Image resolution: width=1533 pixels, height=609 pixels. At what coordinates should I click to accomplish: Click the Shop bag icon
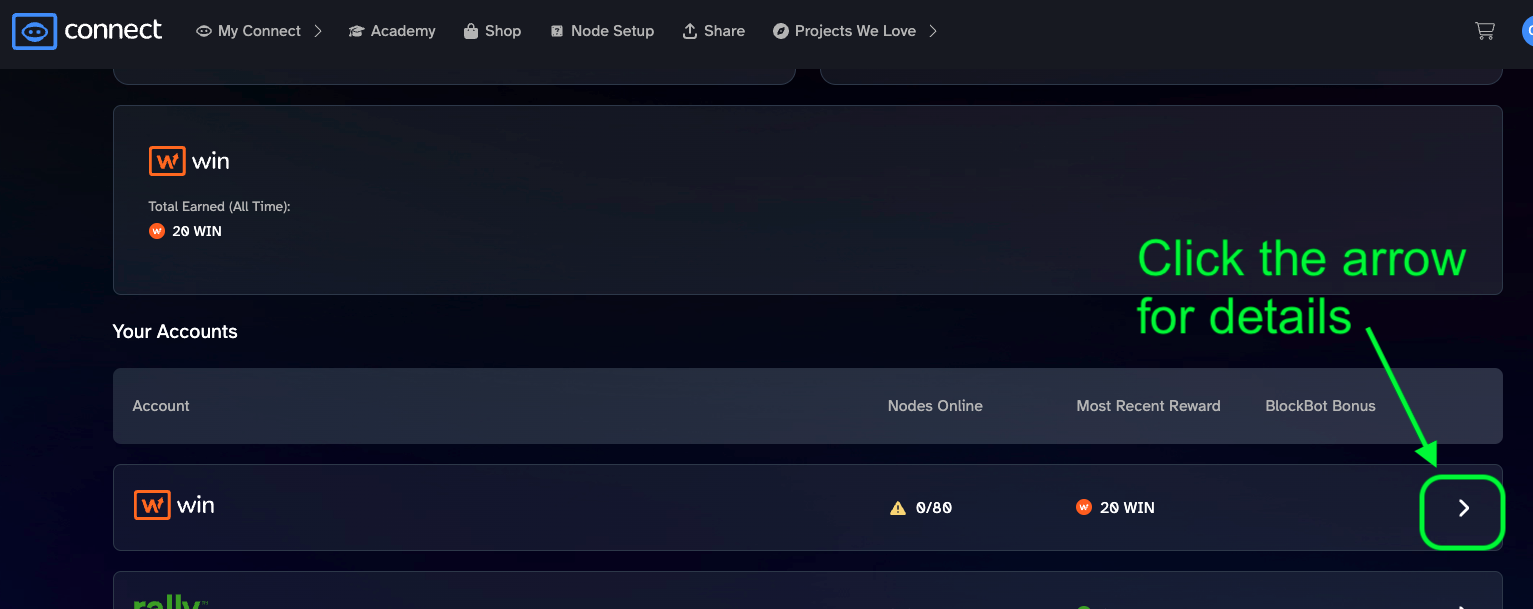tap(471, 31)
